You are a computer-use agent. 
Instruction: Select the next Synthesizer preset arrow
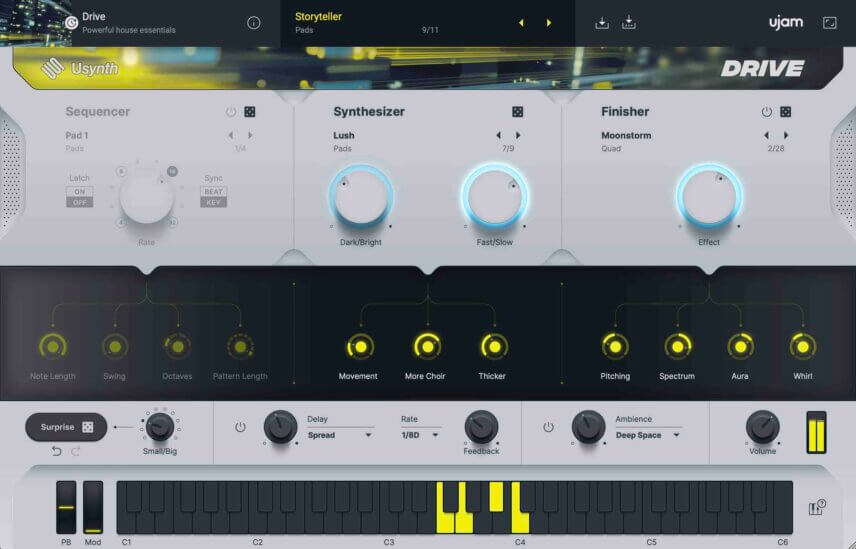click(518, 135)
